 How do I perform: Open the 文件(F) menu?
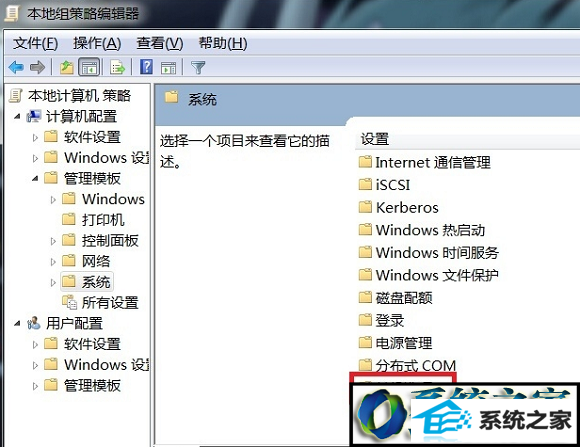pos(36,44)
